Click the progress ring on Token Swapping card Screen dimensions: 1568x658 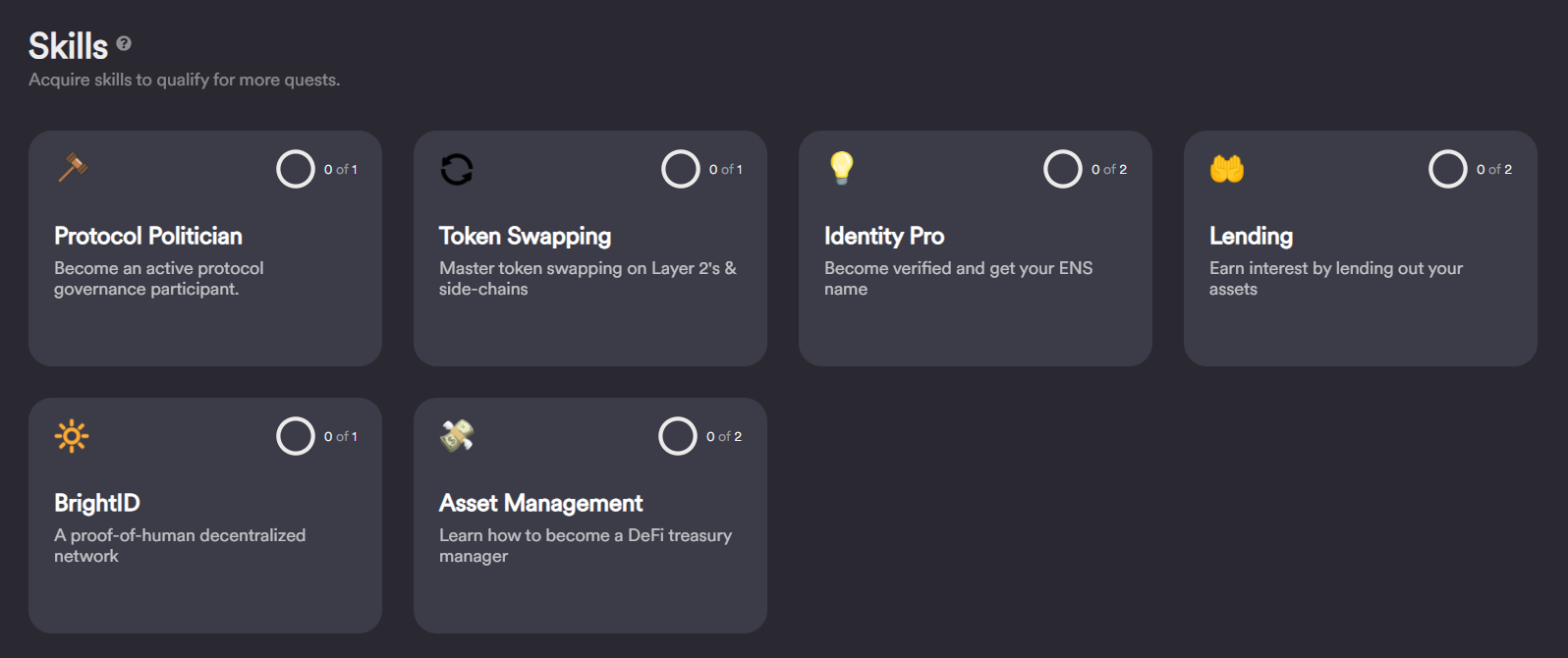(x=681, y=169)
